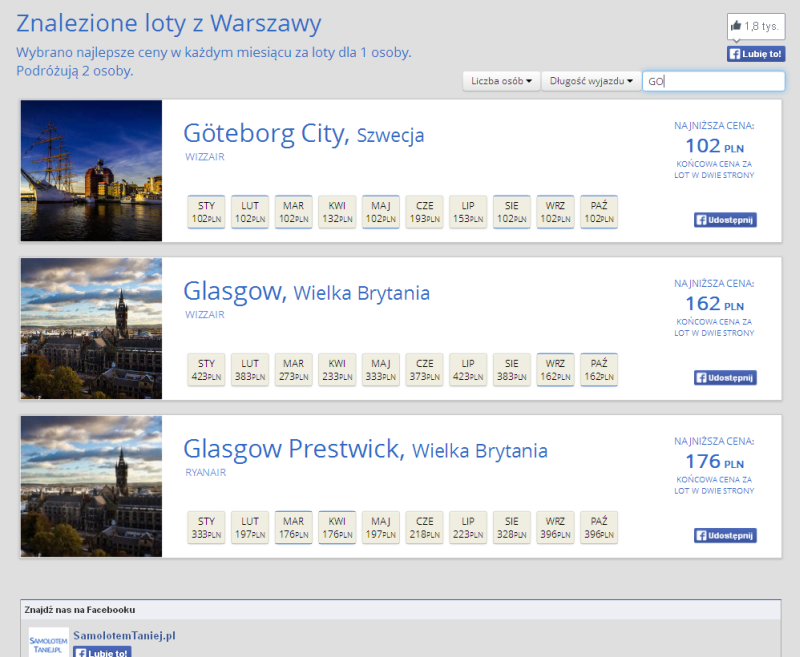Screen dimensions: 800x657
Task: Pick PAŹ 396 PLN for Glasgow Prestwick
Action: click(x=599, y=527)
